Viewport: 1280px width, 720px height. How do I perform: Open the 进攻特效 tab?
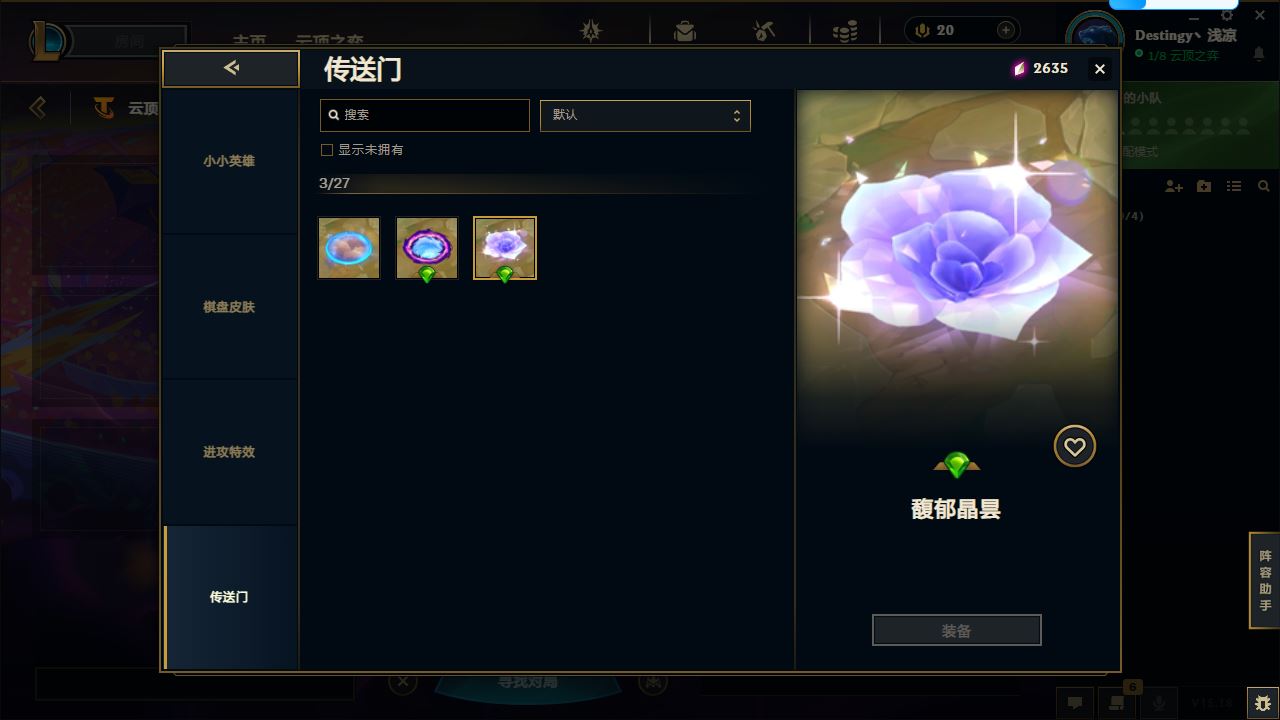(x=230, y=452)
